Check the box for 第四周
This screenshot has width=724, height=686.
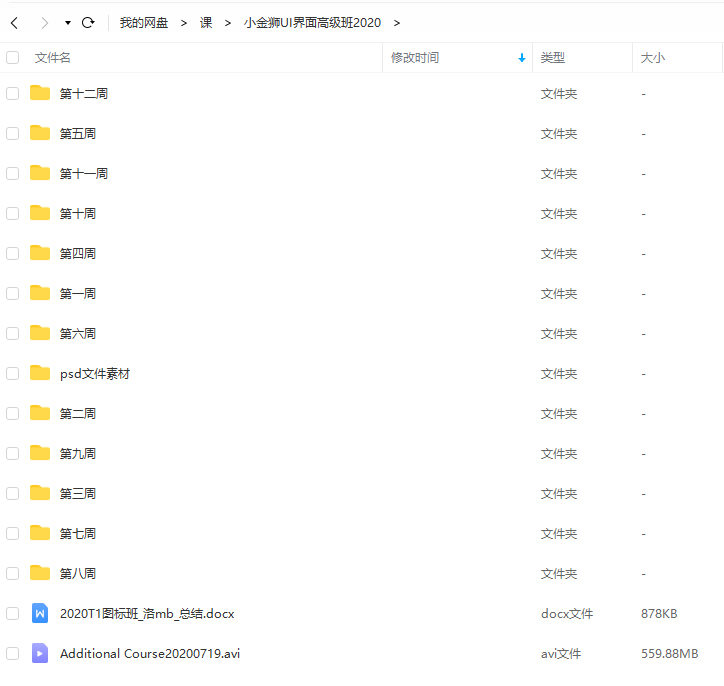12,253
